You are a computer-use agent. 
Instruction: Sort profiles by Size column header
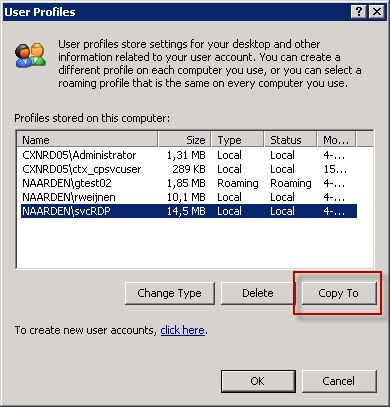click(x=185, y=140)
